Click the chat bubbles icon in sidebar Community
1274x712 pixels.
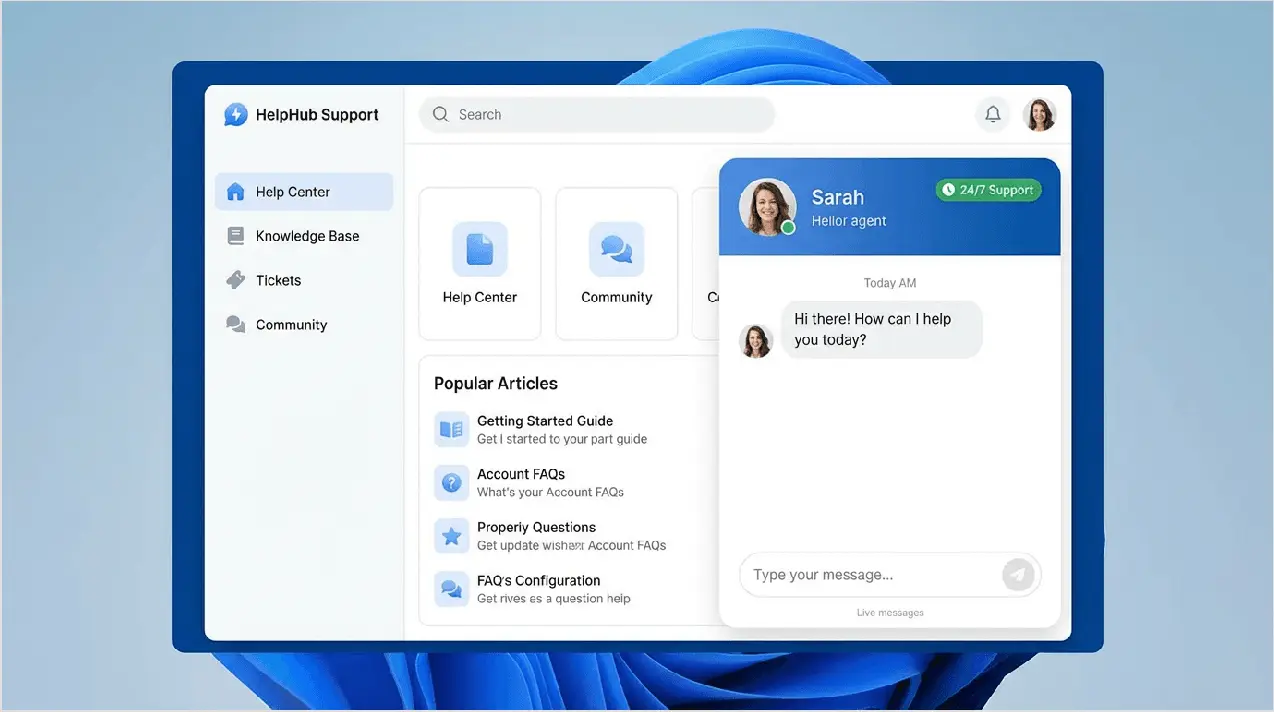[x=235, y=325]
